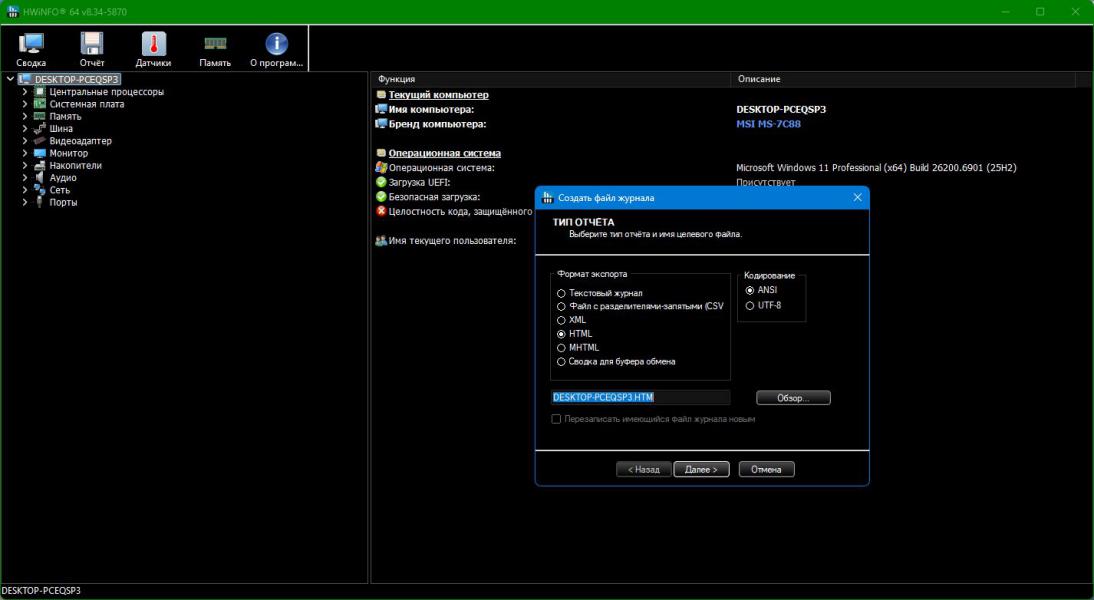Open the Сводка summary toolbar icon
The image size is (1094, 600).
click(32, 48)
